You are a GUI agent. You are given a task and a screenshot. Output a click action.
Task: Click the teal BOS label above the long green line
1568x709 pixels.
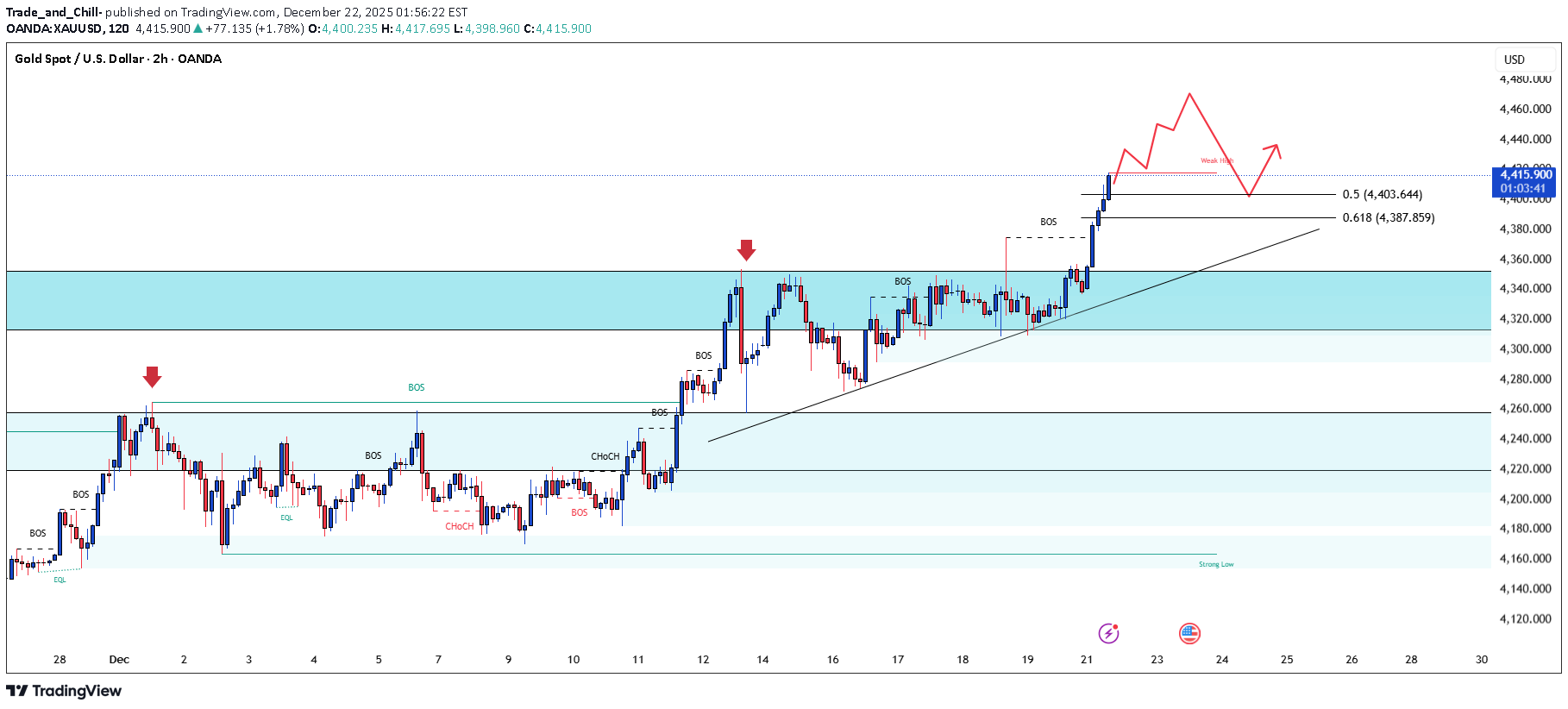click(x=416, y=388)
